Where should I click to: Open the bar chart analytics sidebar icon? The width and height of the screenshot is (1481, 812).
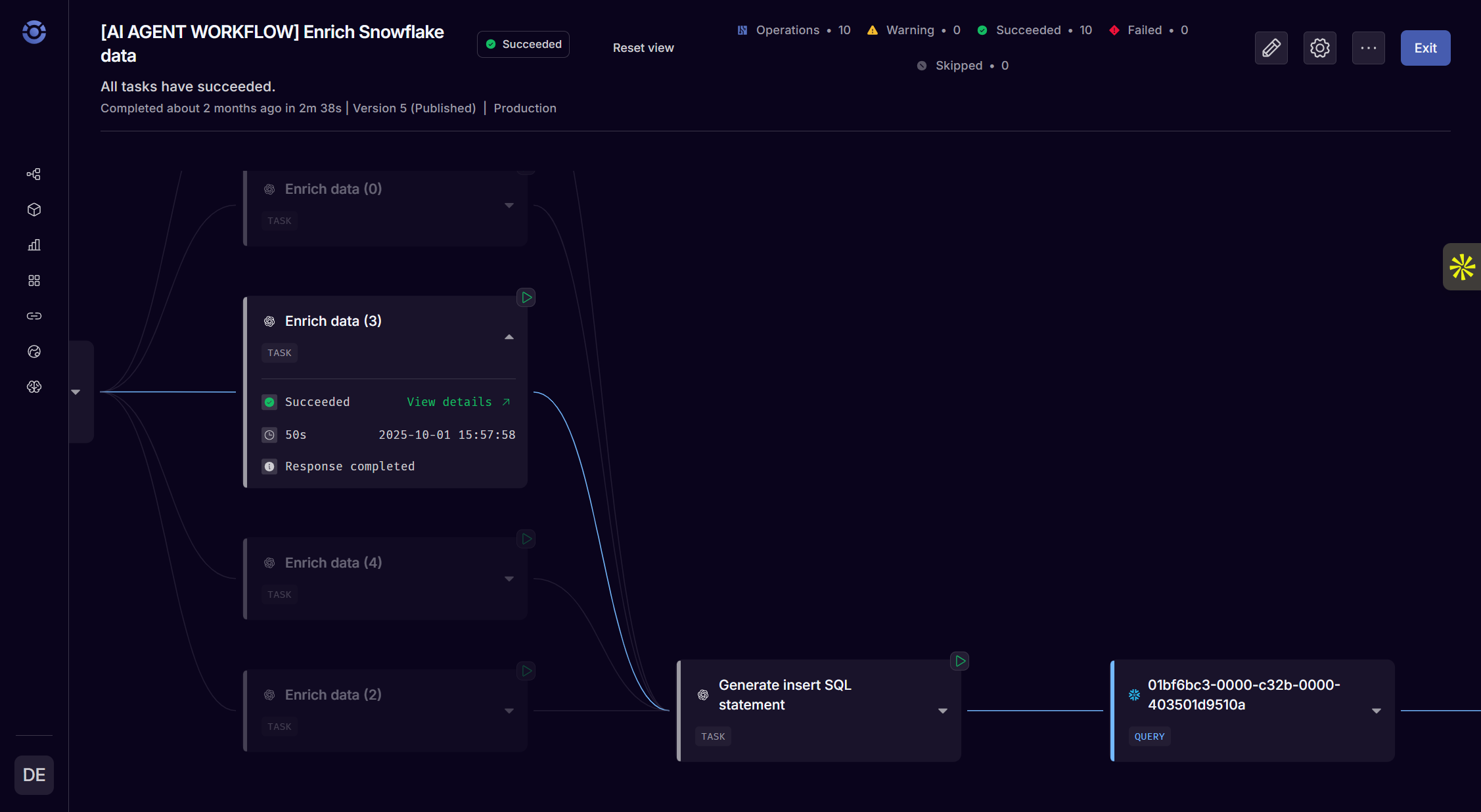(x=34, y=245)
